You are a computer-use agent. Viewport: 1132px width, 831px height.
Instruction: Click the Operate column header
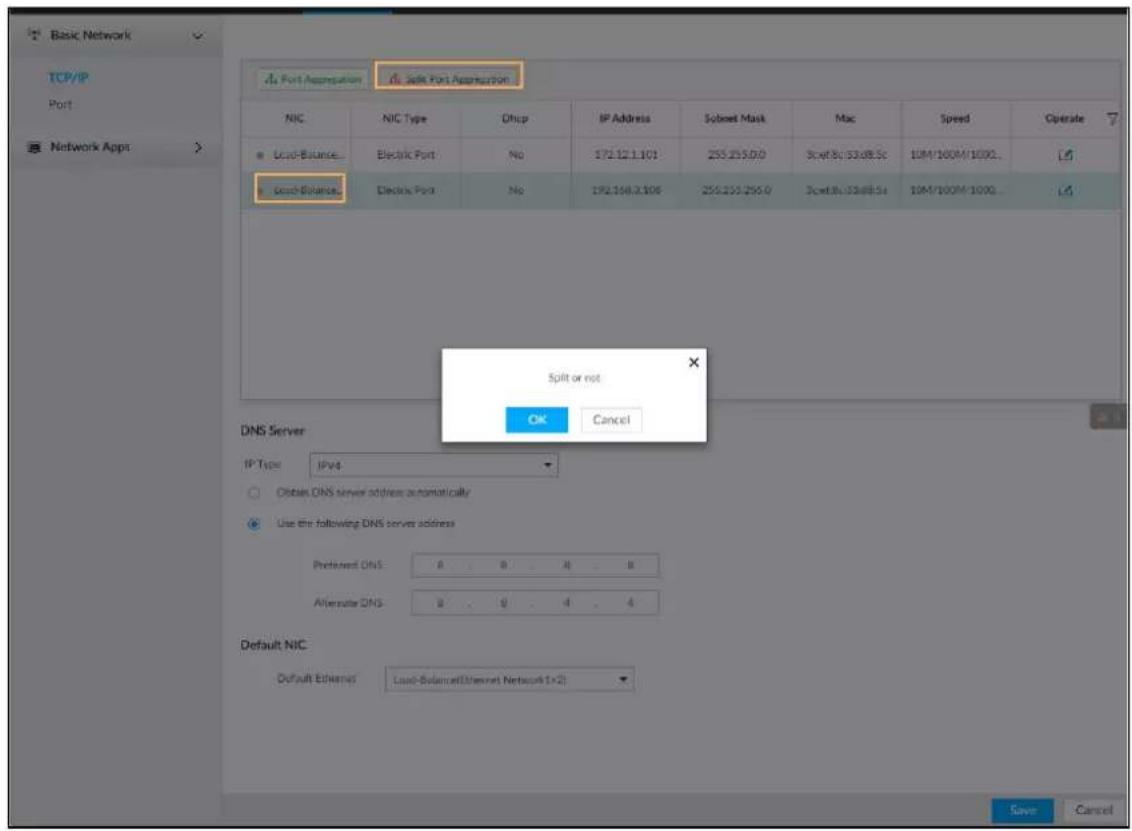[1064, 118]
